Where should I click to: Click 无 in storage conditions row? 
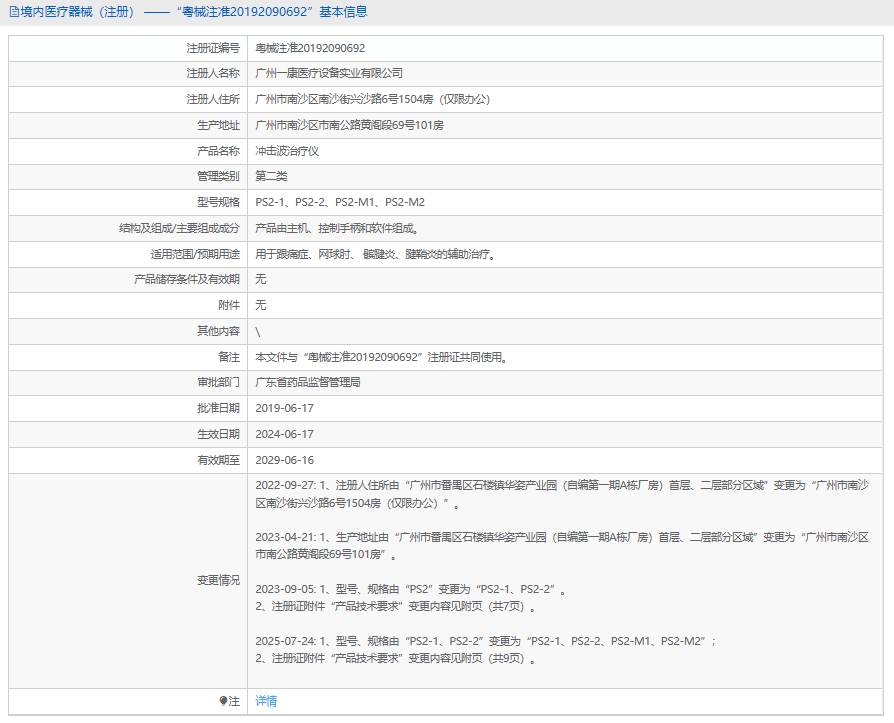point(261,279)
